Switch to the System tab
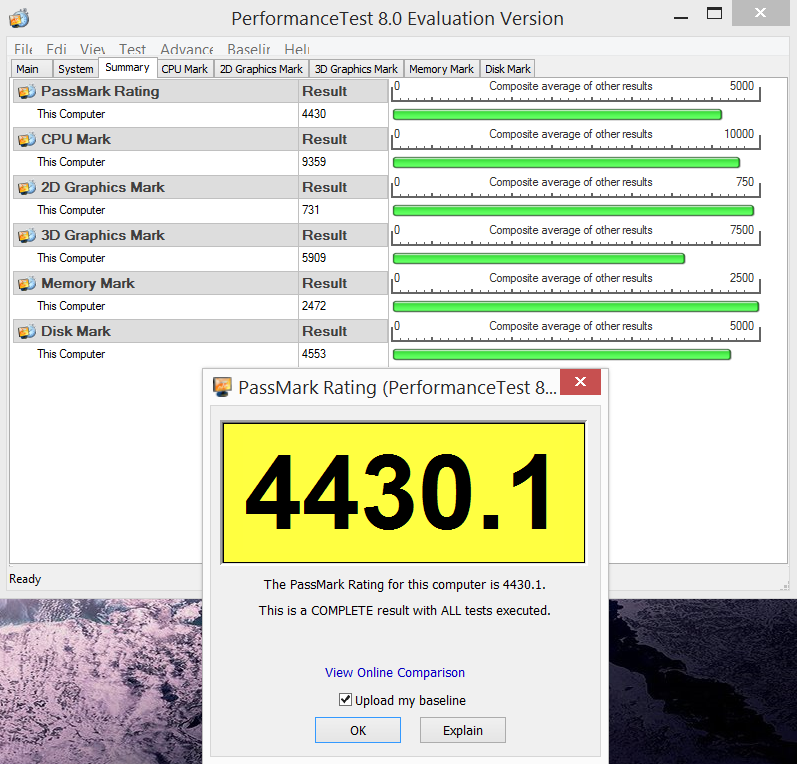Image resolution: width=797 pixels, height=764 pixels. pos(75,69)
